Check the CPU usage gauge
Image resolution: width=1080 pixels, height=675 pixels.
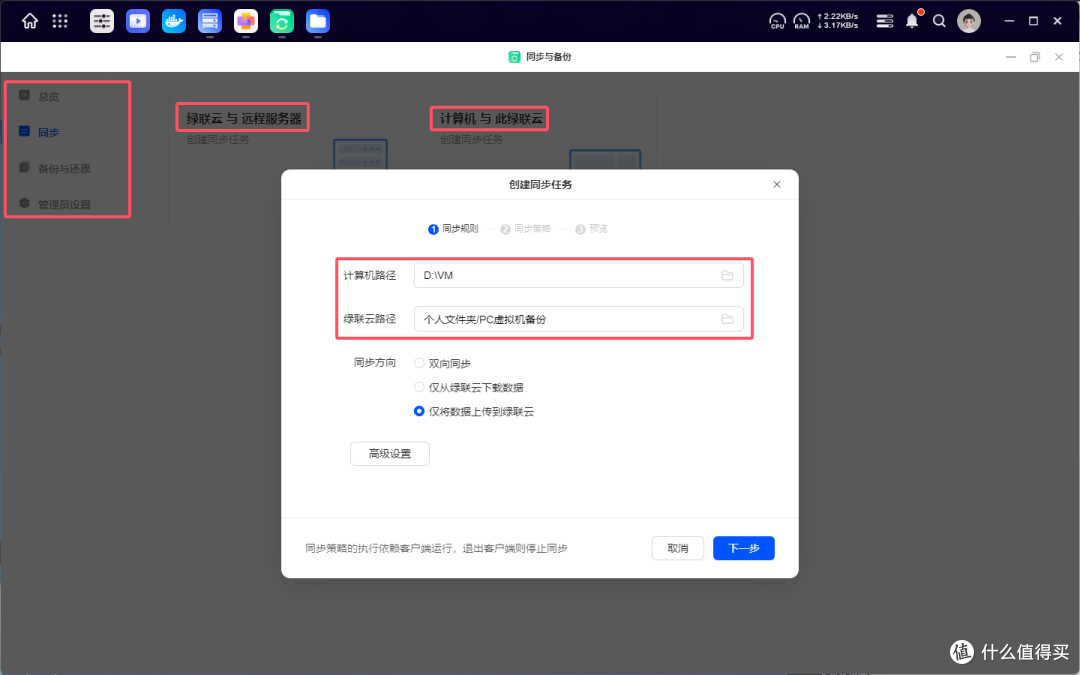point(777,21)
